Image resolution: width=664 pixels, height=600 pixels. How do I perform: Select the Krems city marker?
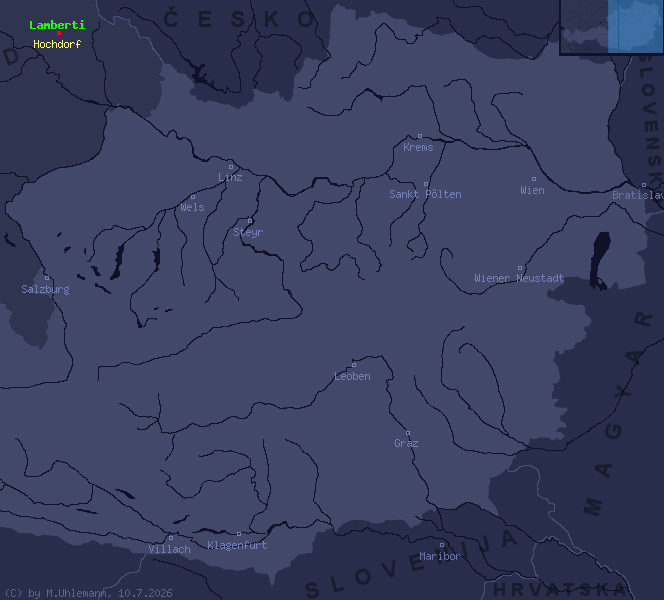(420, 136)
